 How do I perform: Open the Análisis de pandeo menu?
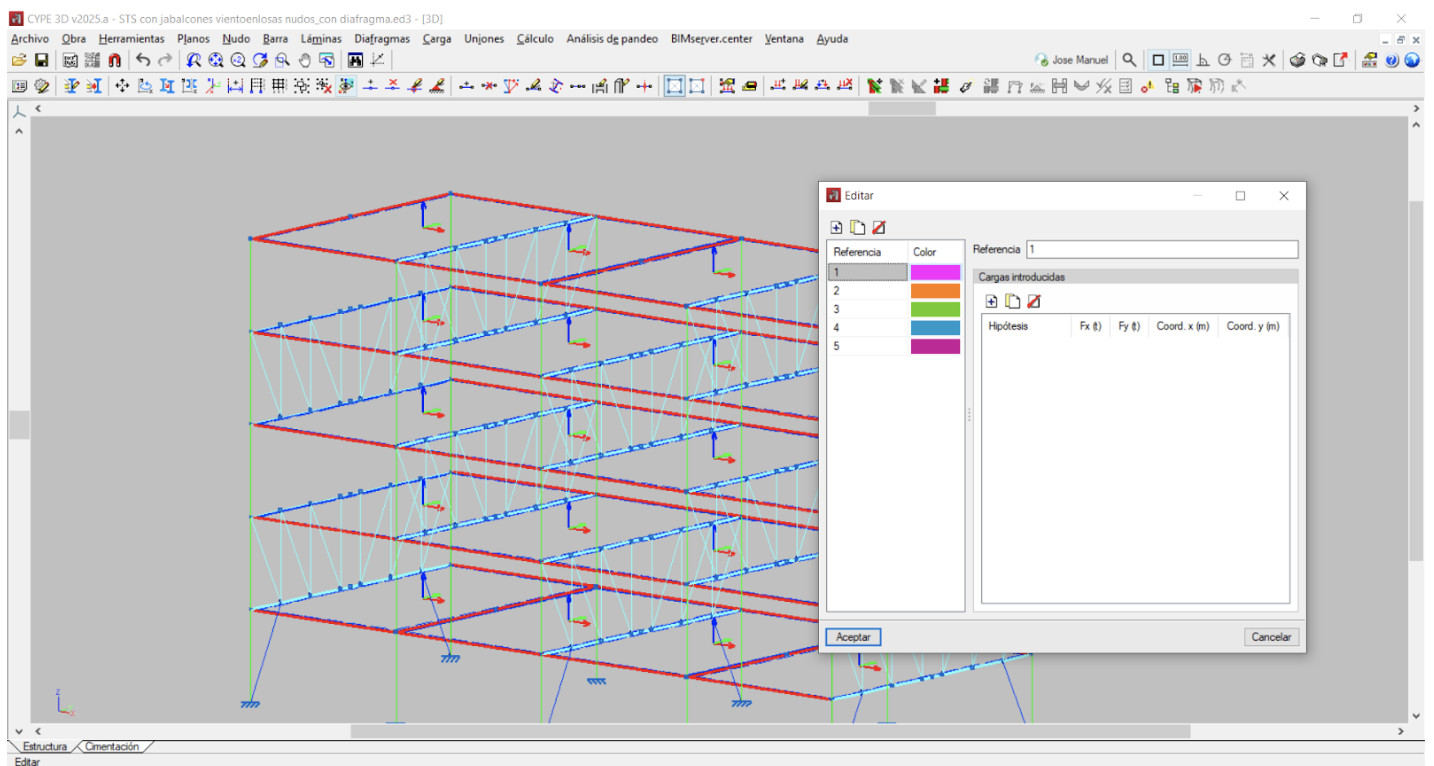click(x=612, y=39)
